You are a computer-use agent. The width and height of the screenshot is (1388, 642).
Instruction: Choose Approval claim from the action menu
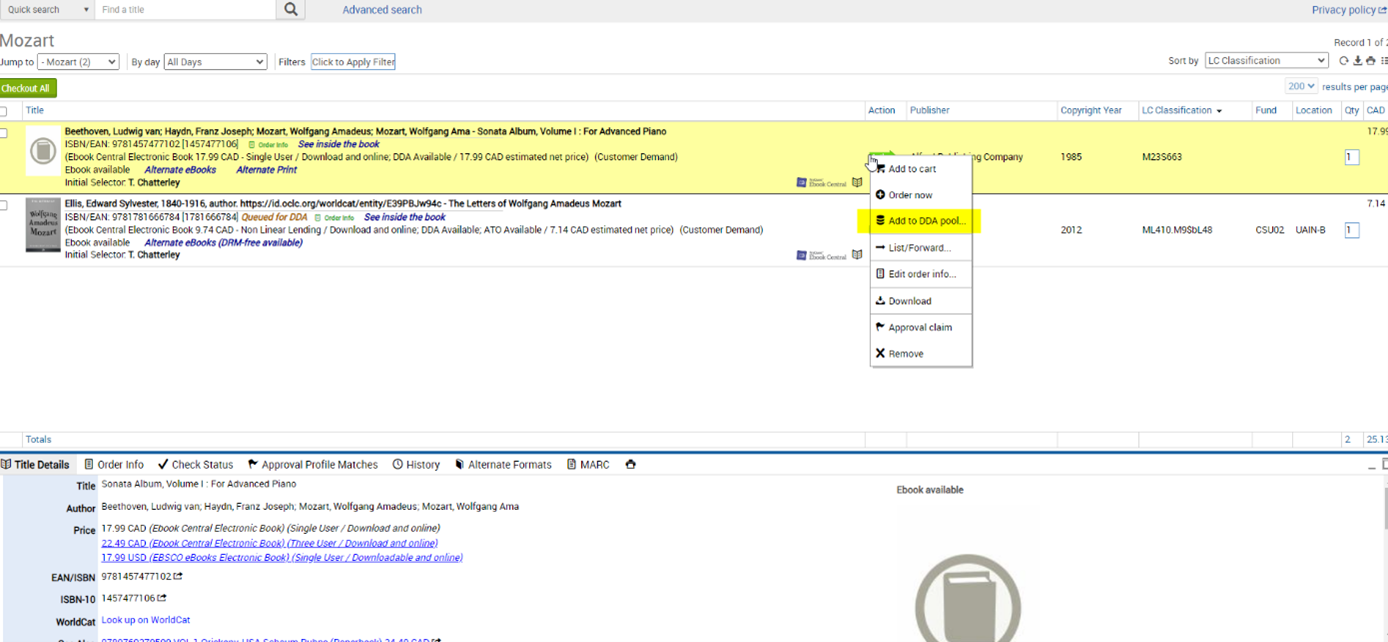(x=921, y=327)
